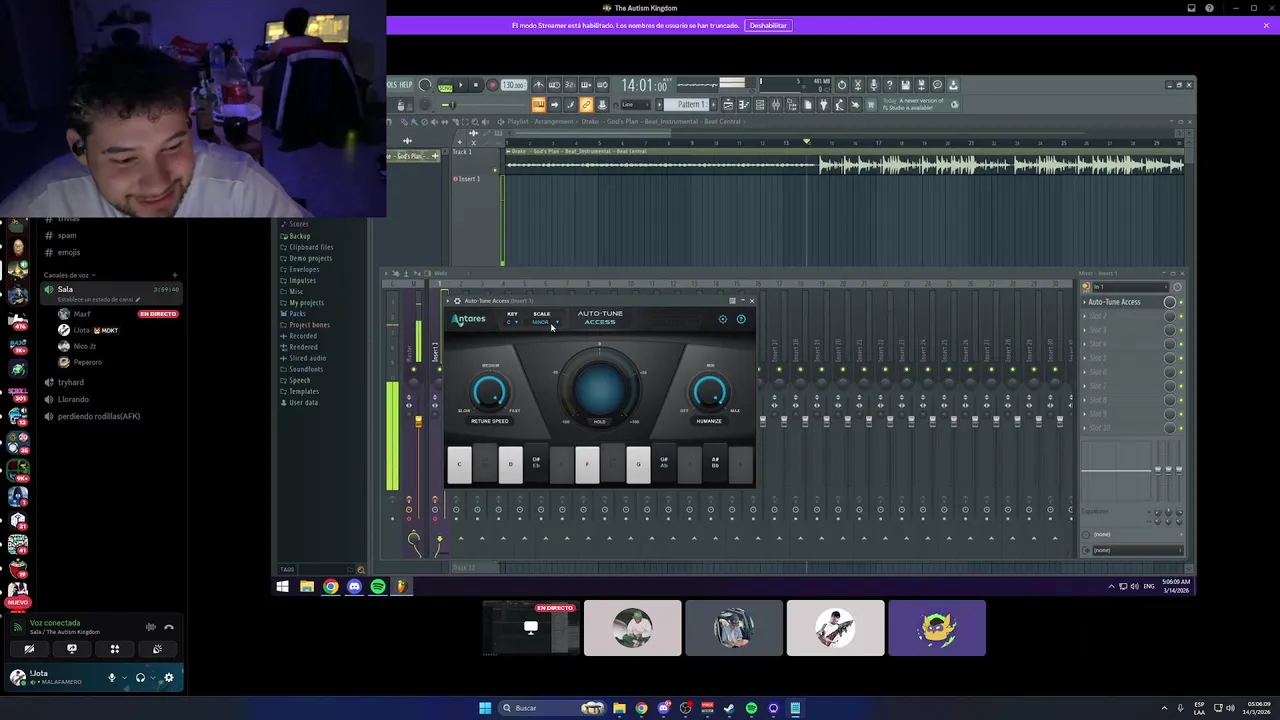Open the spam text channel
The height and width of the screenshot is (720, 1280).
pos(67,235)
